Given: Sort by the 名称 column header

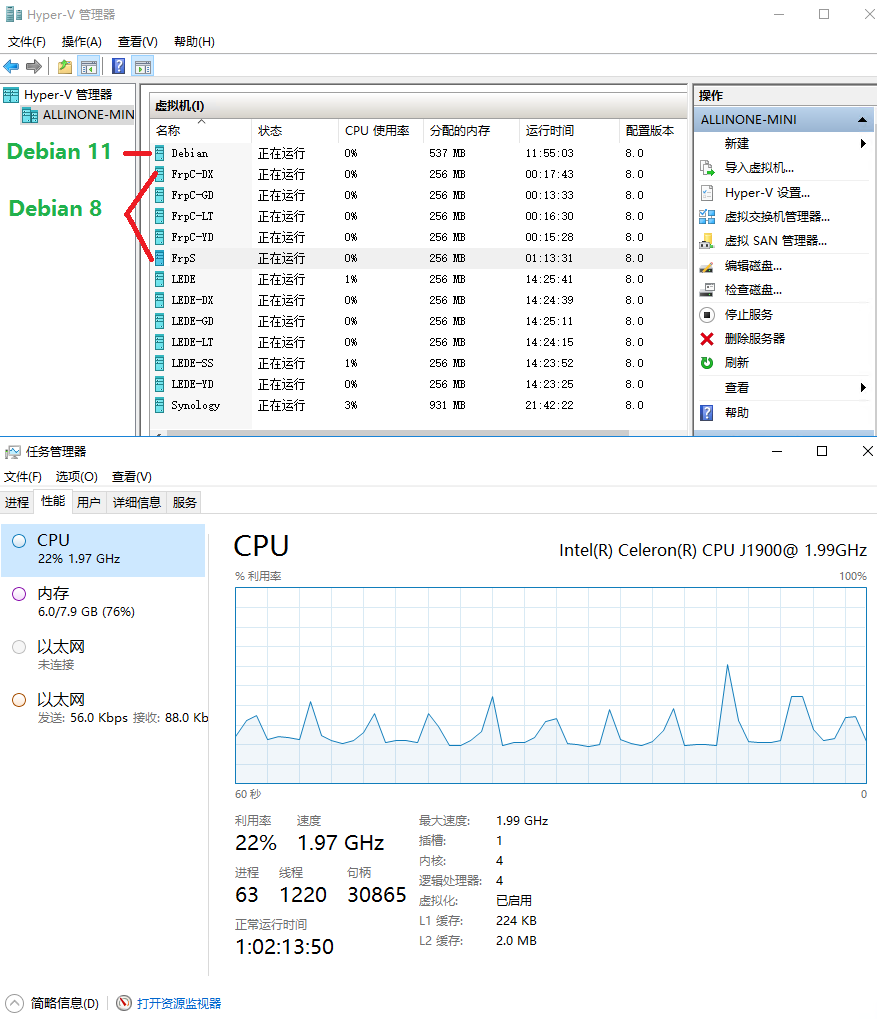Looking at the screenshot, I should (201, 131).
